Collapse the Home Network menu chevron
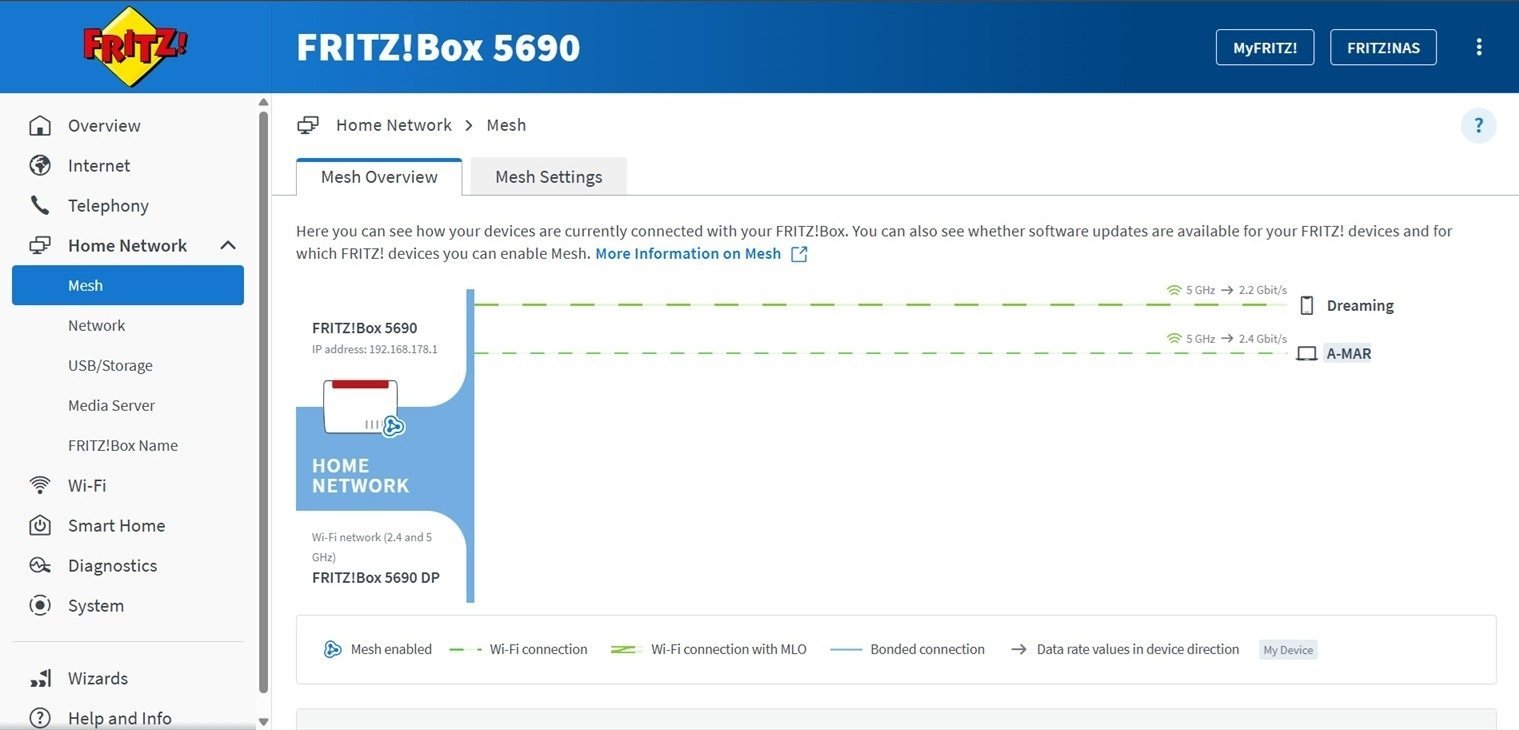 pyautogui.click(x=228, y=246)
